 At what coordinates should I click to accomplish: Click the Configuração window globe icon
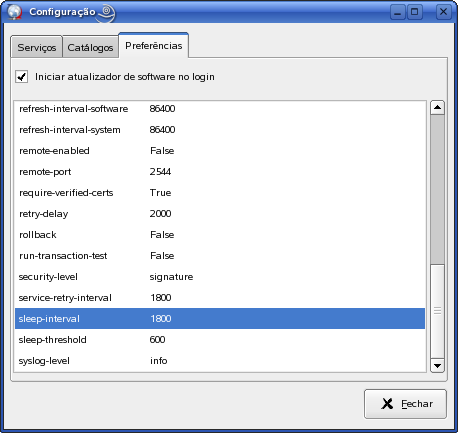(x=15, y=12)
